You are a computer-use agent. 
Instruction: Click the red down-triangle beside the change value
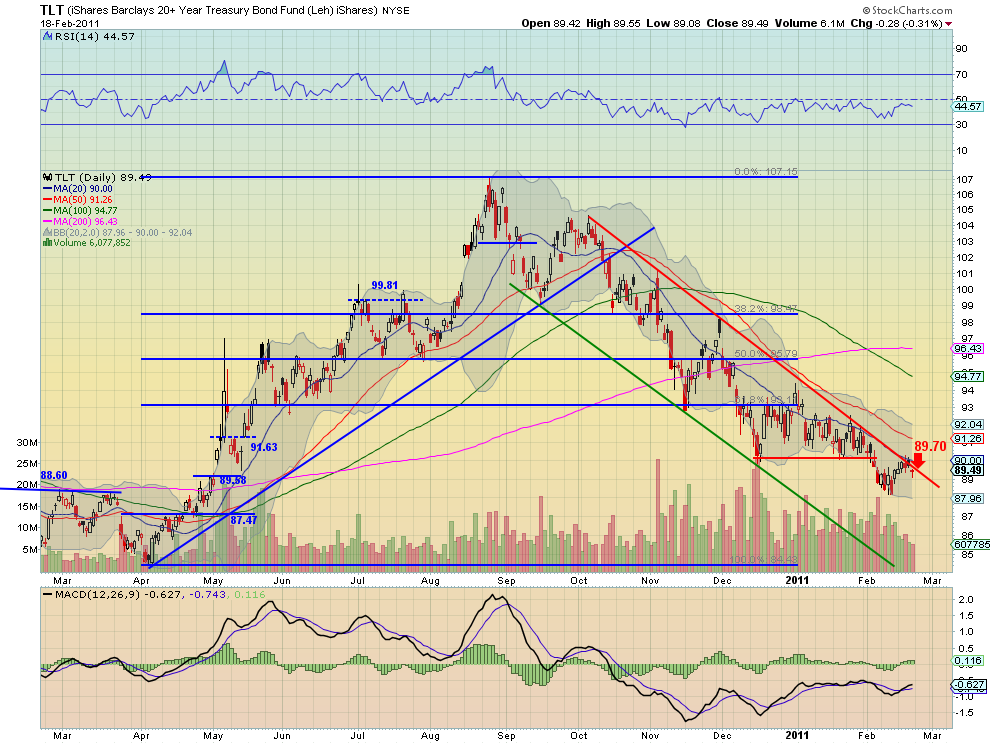point(949,24)
